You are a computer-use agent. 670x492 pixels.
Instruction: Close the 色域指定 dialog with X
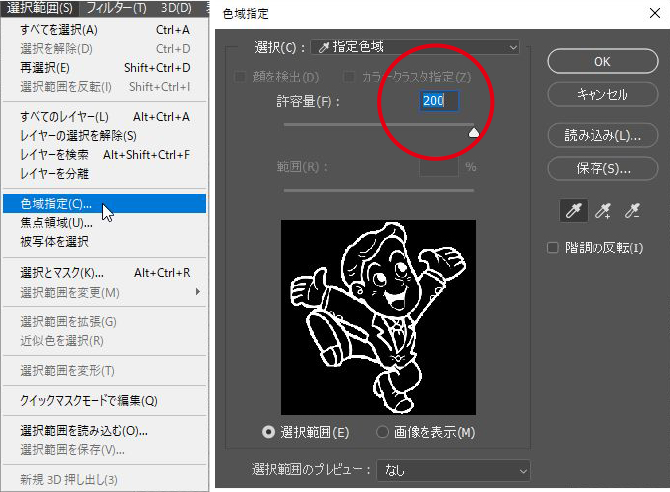655,13
